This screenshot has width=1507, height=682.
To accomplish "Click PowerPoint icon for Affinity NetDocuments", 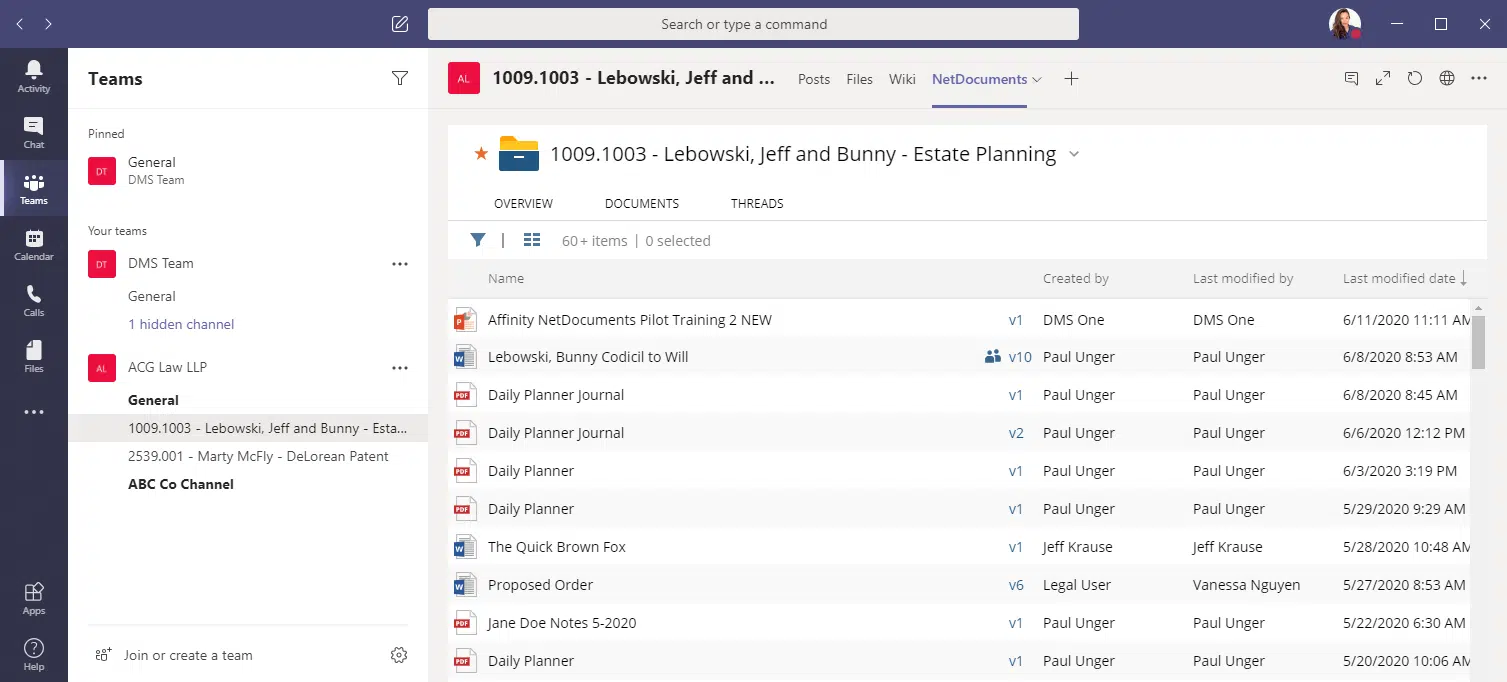I will click(x=465, y=320).
